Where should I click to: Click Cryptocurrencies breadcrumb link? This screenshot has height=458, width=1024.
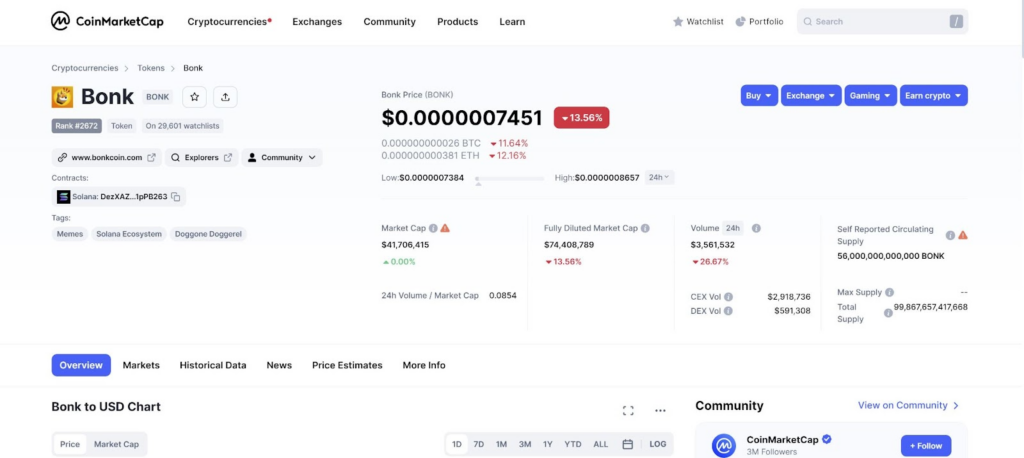85,68
